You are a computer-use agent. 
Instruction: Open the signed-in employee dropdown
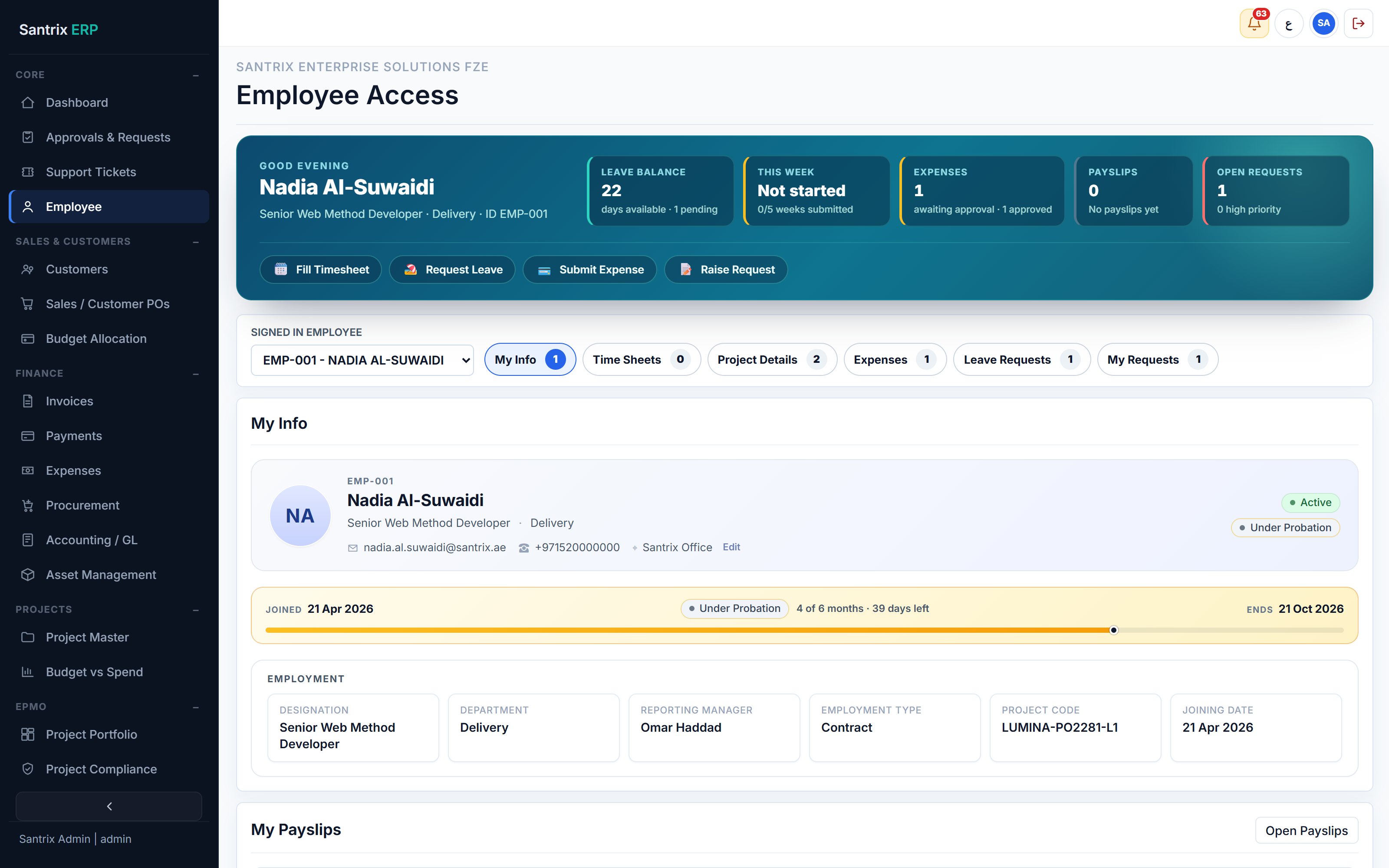(362, 360)
